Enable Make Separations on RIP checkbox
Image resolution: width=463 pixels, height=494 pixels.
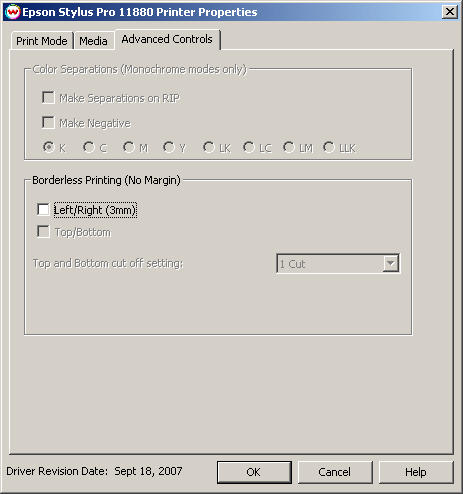(x=48, y=98)
